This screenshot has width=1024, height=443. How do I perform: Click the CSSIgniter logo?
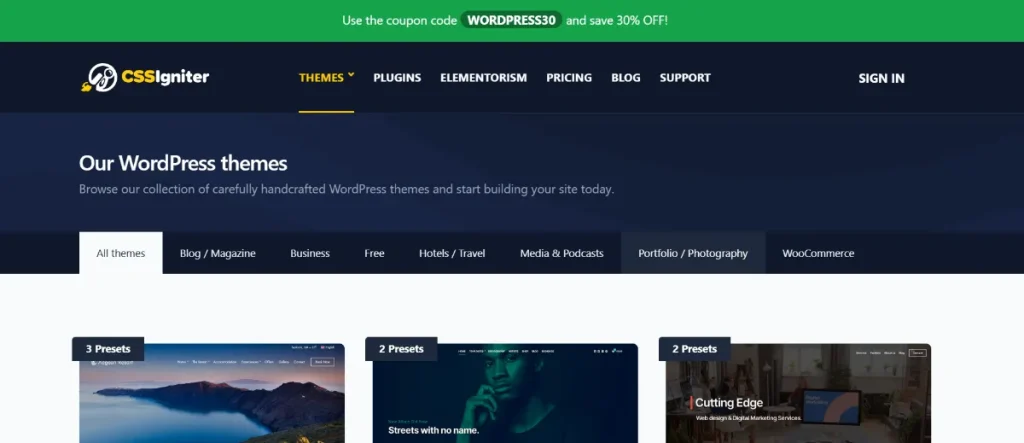(x=145, y=77)
